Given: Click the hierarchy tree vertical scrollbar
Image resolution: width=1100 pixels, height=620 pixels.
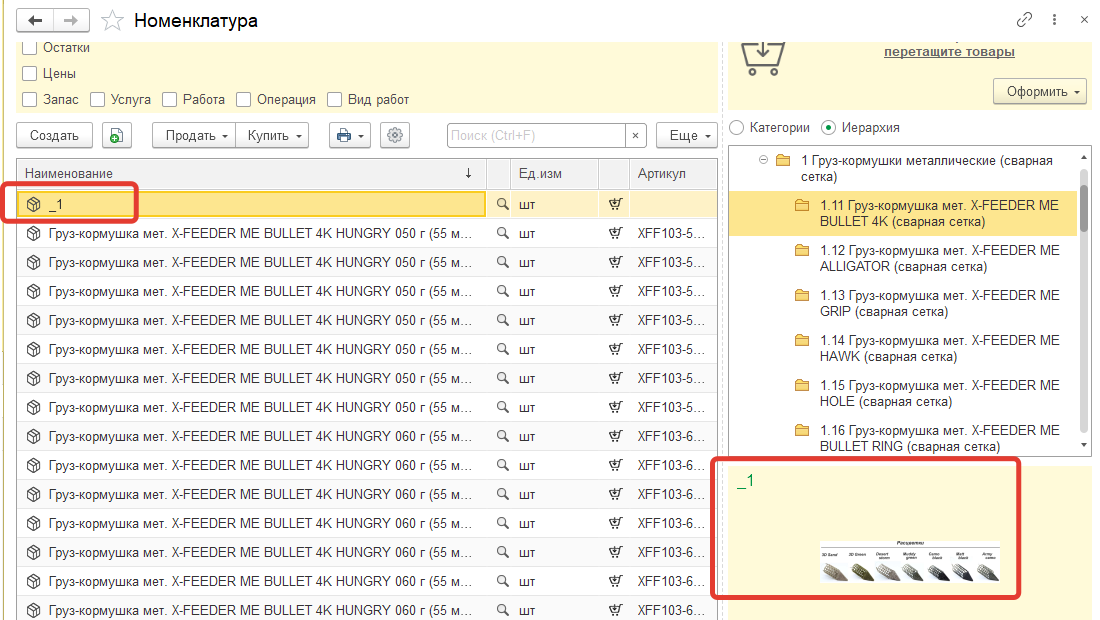Looking at the screenshot, I should pyautogui.click(x=1085, y=300).
